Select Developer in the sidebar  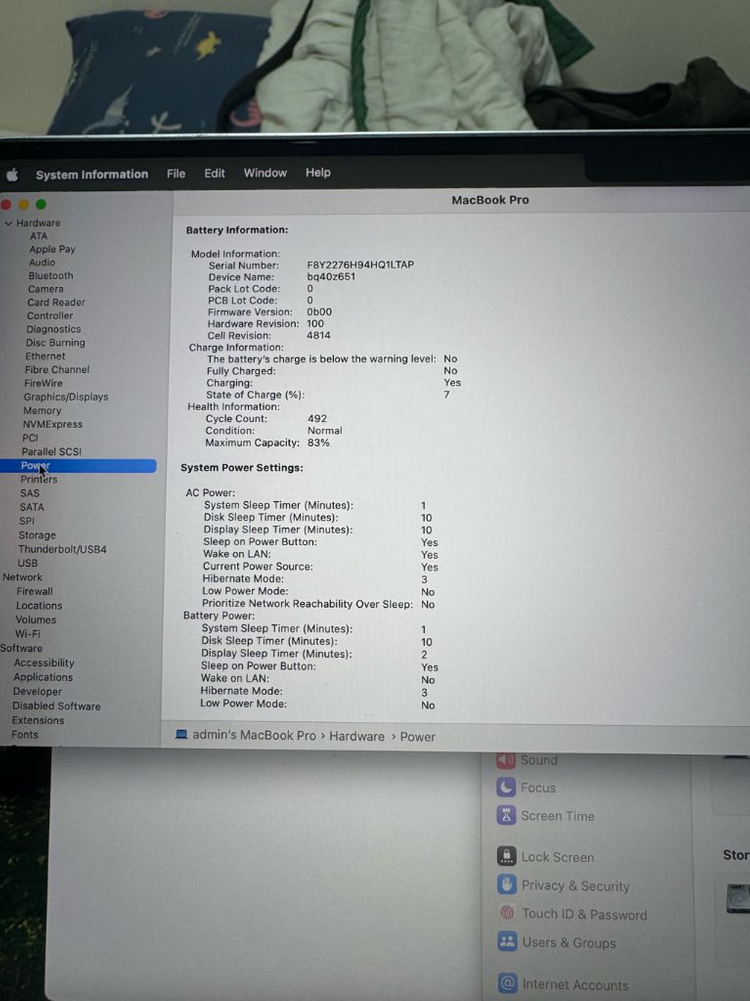click(38, 692)
